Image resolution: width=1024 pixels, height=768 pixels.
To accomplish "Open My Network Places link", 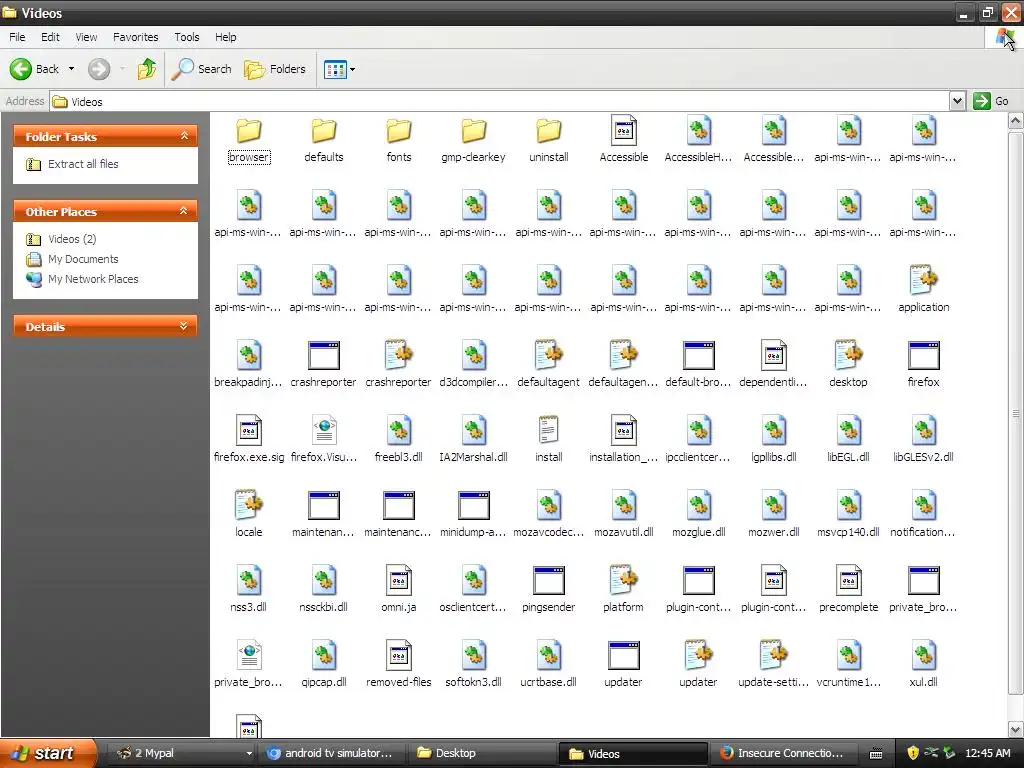I will coord(93,279).
